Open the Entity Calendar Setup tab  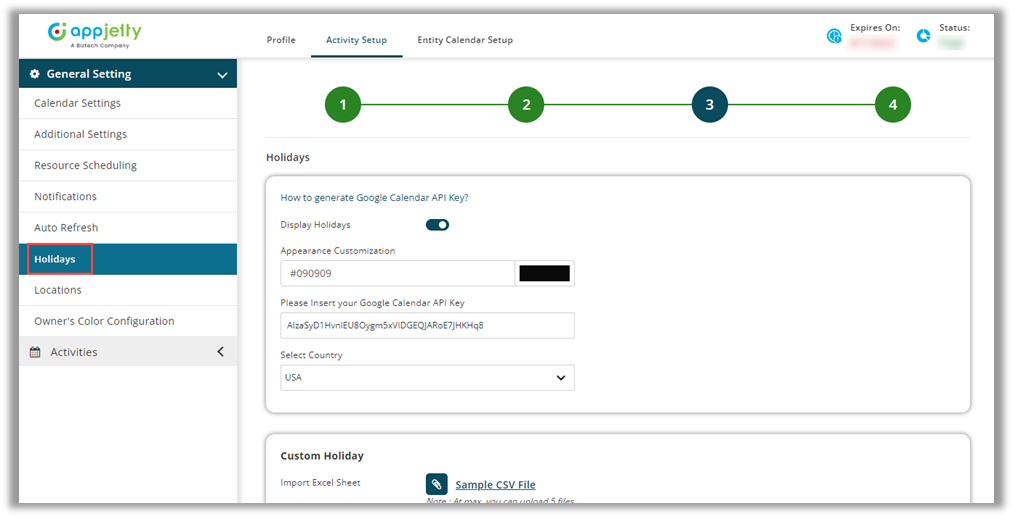pyautogui.click(x=464, y=40)
